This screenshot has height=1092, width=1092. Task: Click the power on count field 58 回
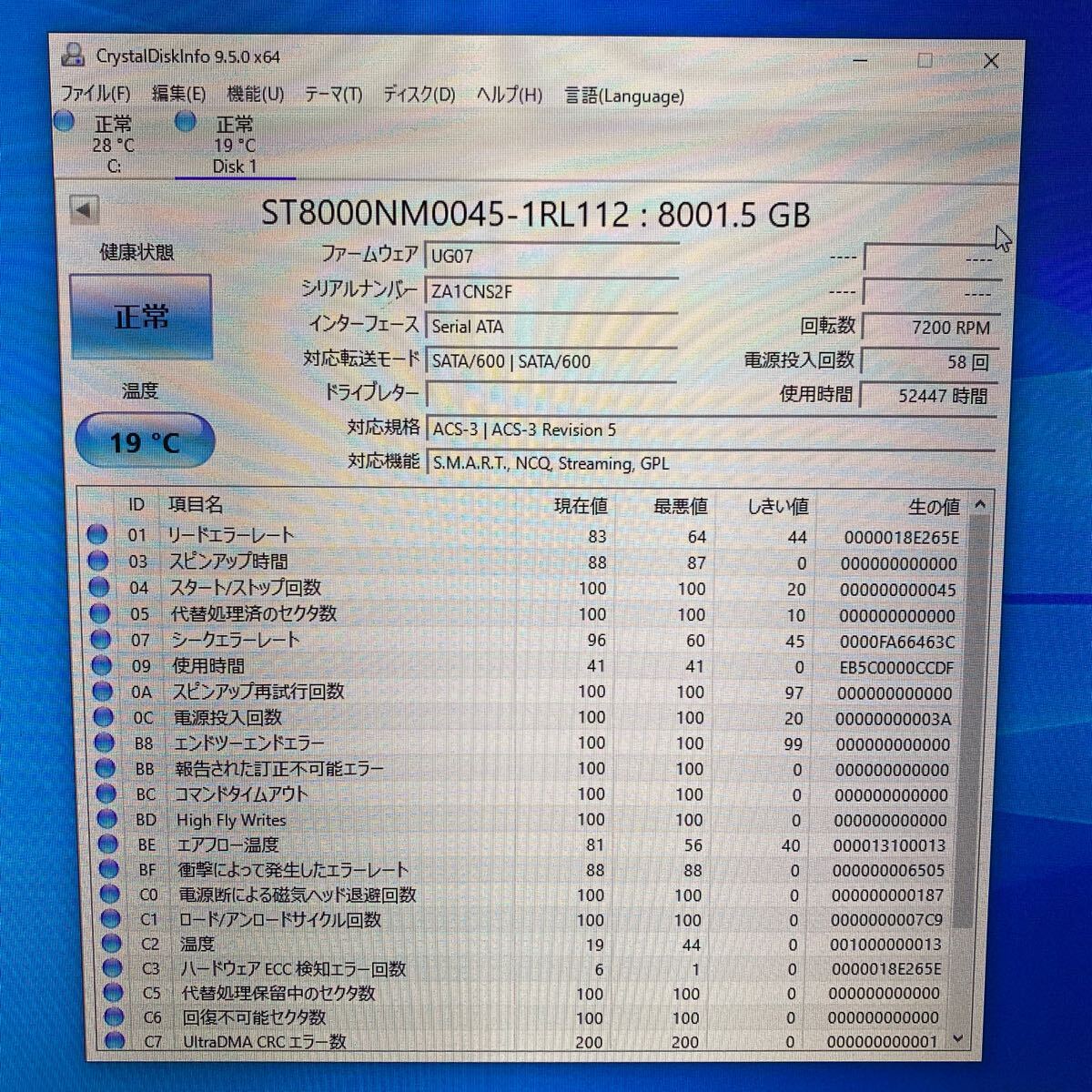(x=930, y=361)
